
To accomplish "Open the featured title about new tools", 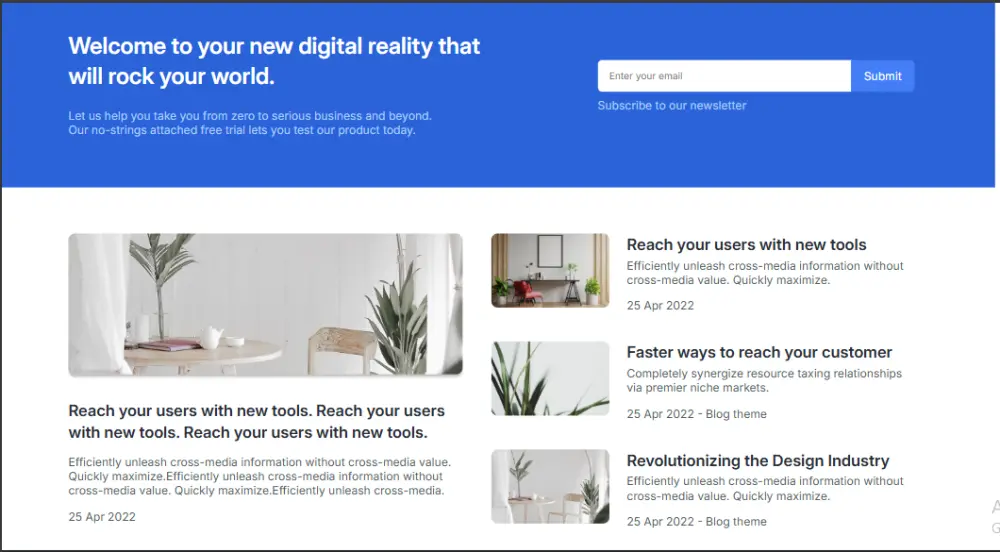I will tap(256, 421).
